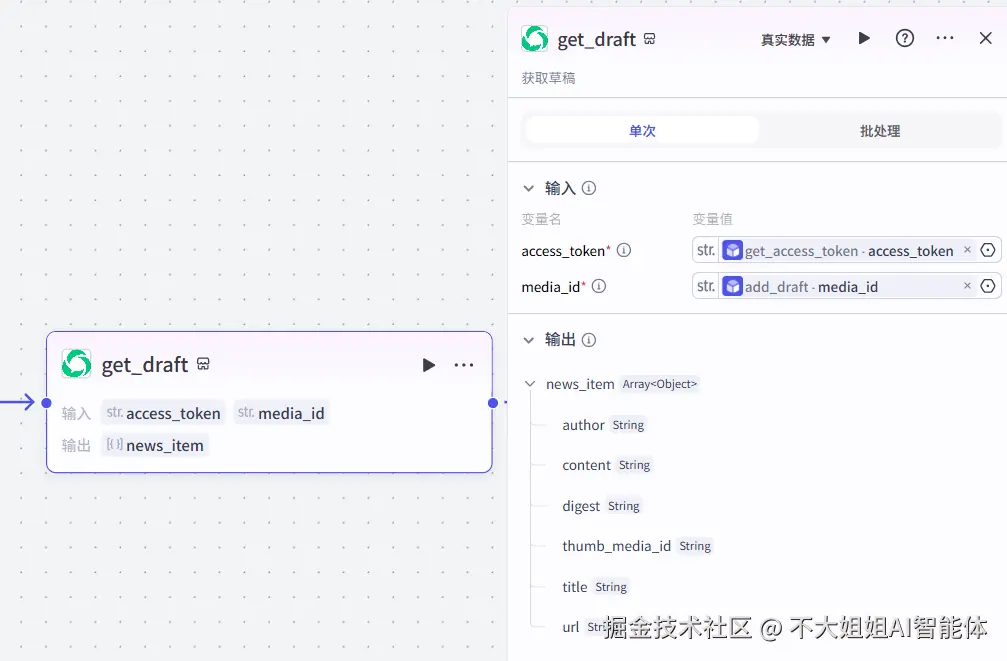Open the settings hexagon beside media_id value
Viewport: 1007px width, 661px height.
[x=987, y=286]
